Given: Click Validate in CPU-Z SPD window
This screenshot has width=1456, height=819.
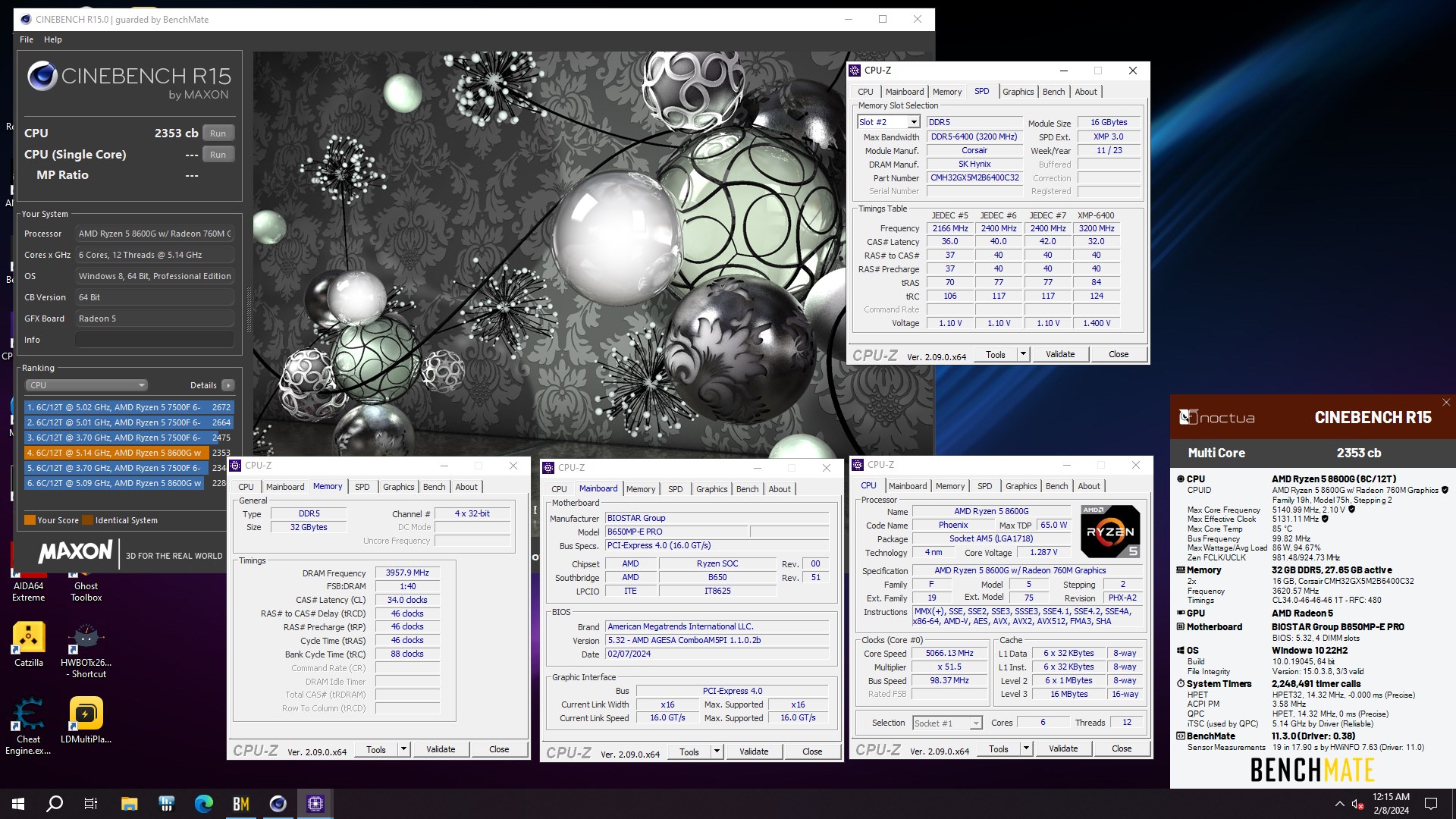Looking at the screenshot, I should tap(1060, 354).
